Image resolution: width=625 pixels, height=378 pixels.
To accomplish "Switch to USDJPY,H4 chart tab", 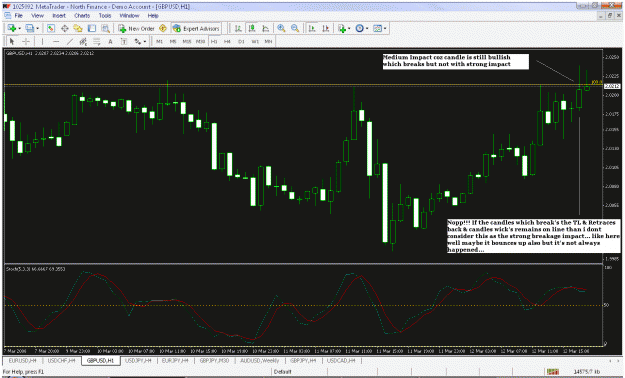I will pyautogui.click(x=138, y=360).
